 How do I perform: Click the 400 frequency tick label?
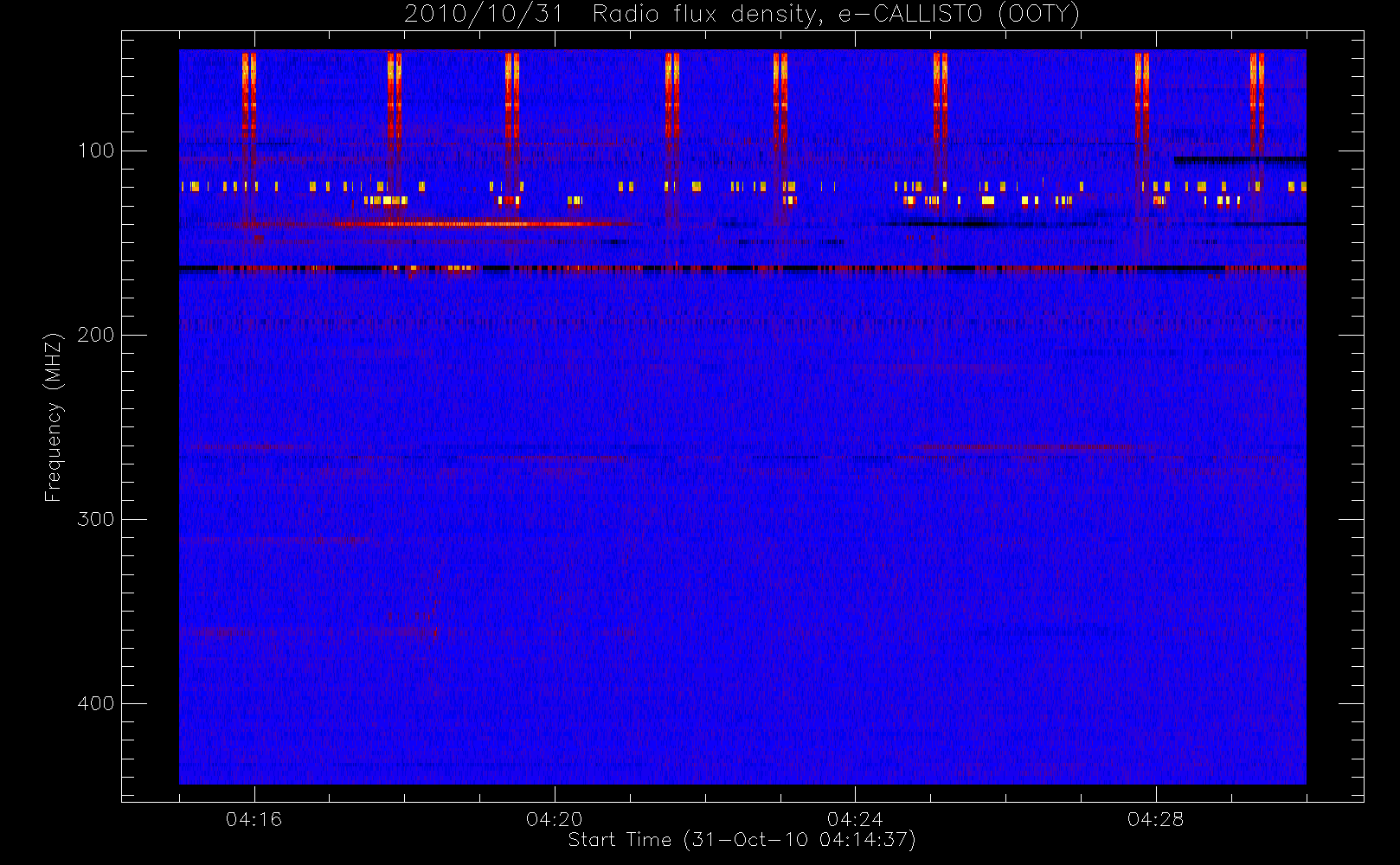pos(96,703)
